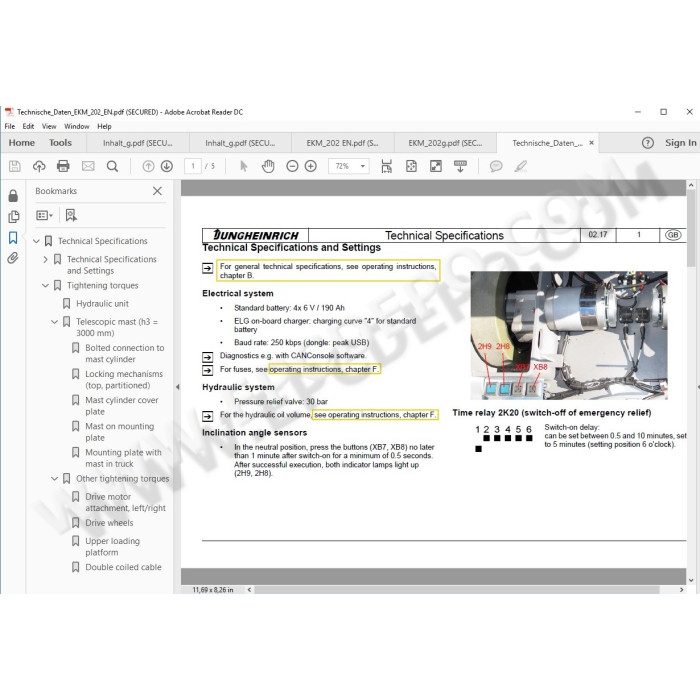This screenshot has width=700, height=700.
Task: Enter full screen mode icon
Action: (436, 167)
